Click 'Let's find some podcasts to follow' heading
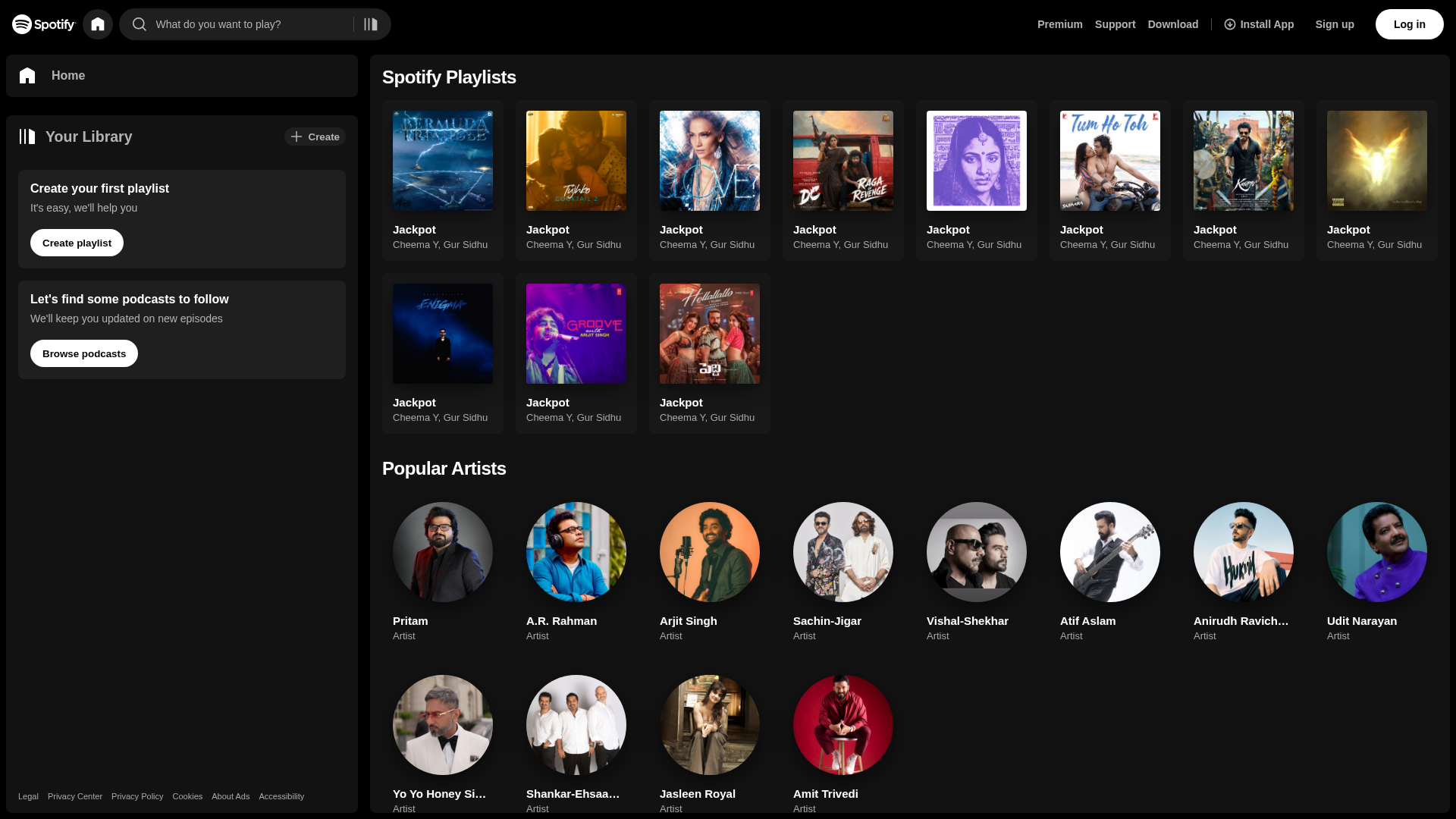 tap(130, 299)
